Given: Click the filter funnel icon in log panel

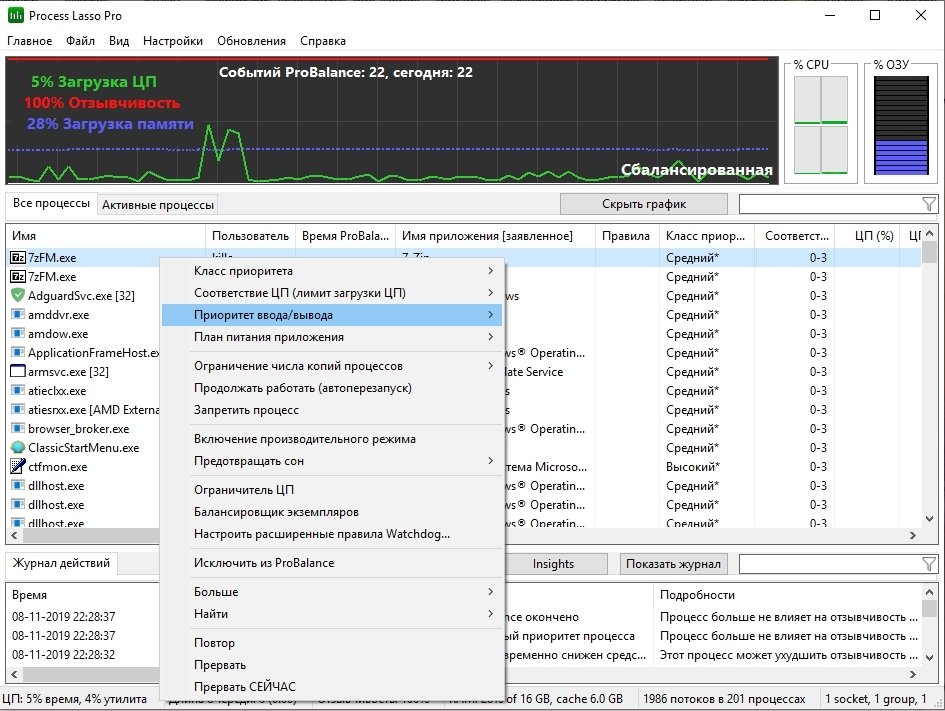Looking at the screenshot, I should (928, 564).
